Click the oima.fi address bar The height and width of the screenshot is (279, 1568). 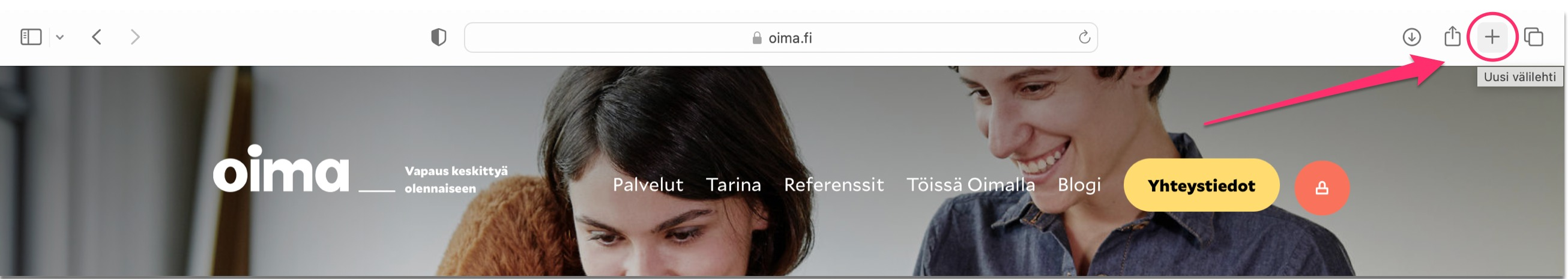780,38
